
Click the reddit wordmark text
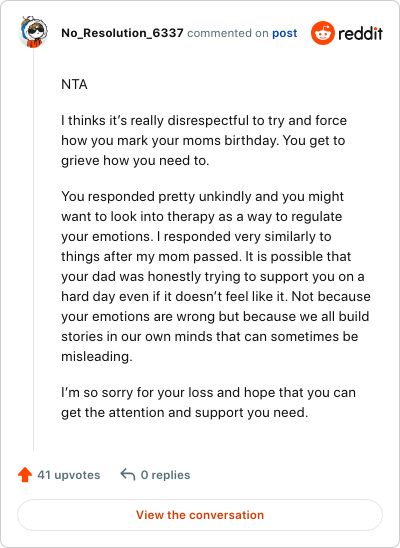coord(361,34)
